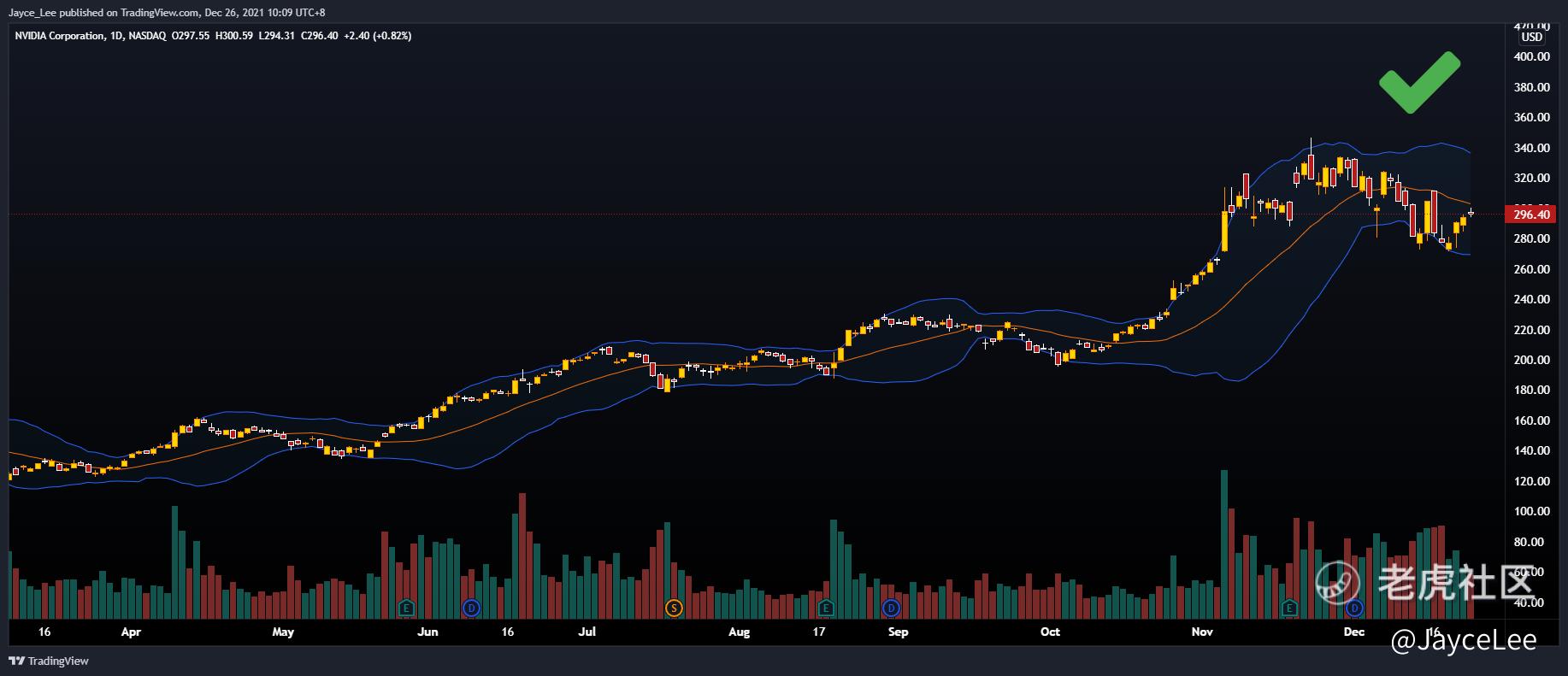Screen dimensions: 1568x676
Task: Click the low value L294.31
Action: click(x=275, y=36)
